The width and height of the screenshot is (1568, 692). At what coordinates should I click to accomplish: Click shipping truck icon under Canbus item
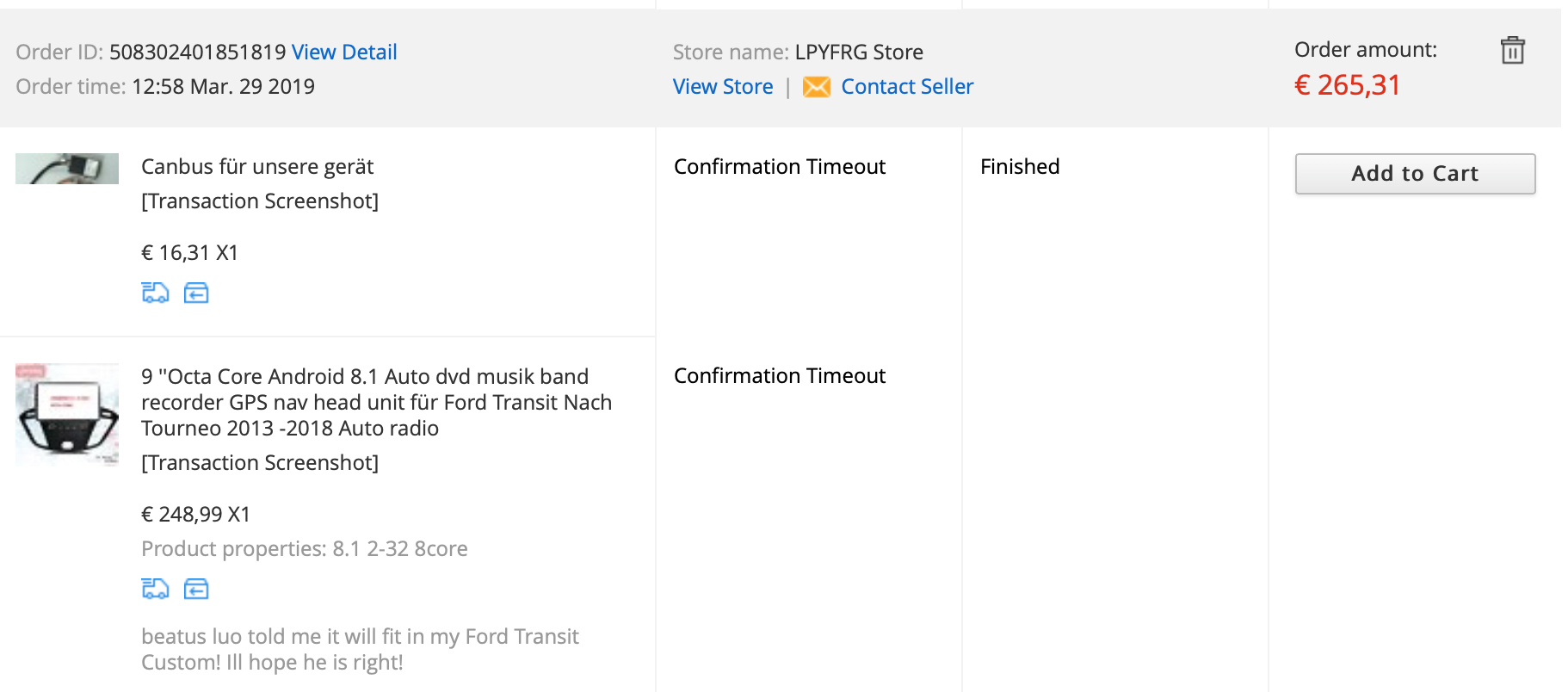click(x=155, y=293)
